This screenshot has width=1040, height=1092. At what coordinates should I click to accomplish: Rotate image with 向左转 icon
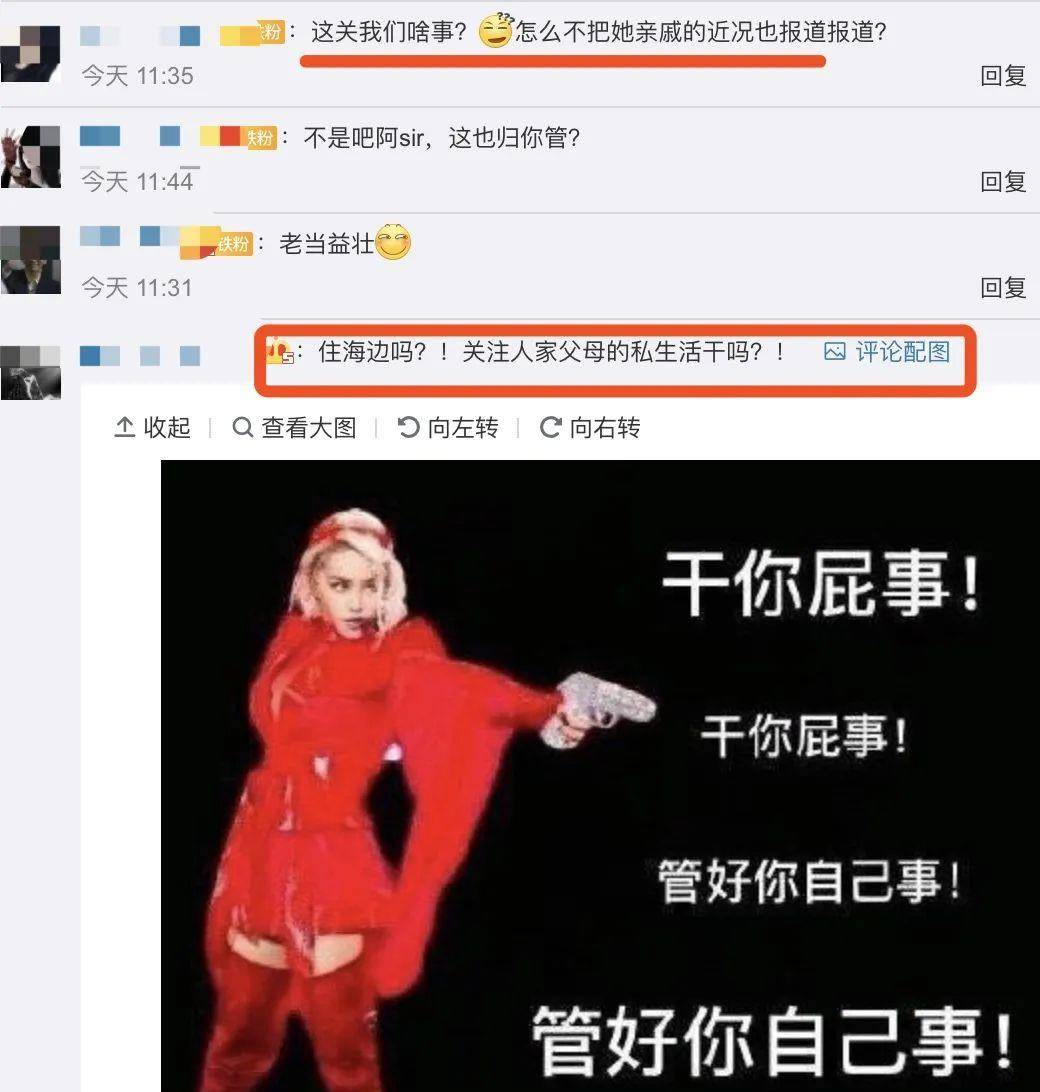[x=408, y=428]
